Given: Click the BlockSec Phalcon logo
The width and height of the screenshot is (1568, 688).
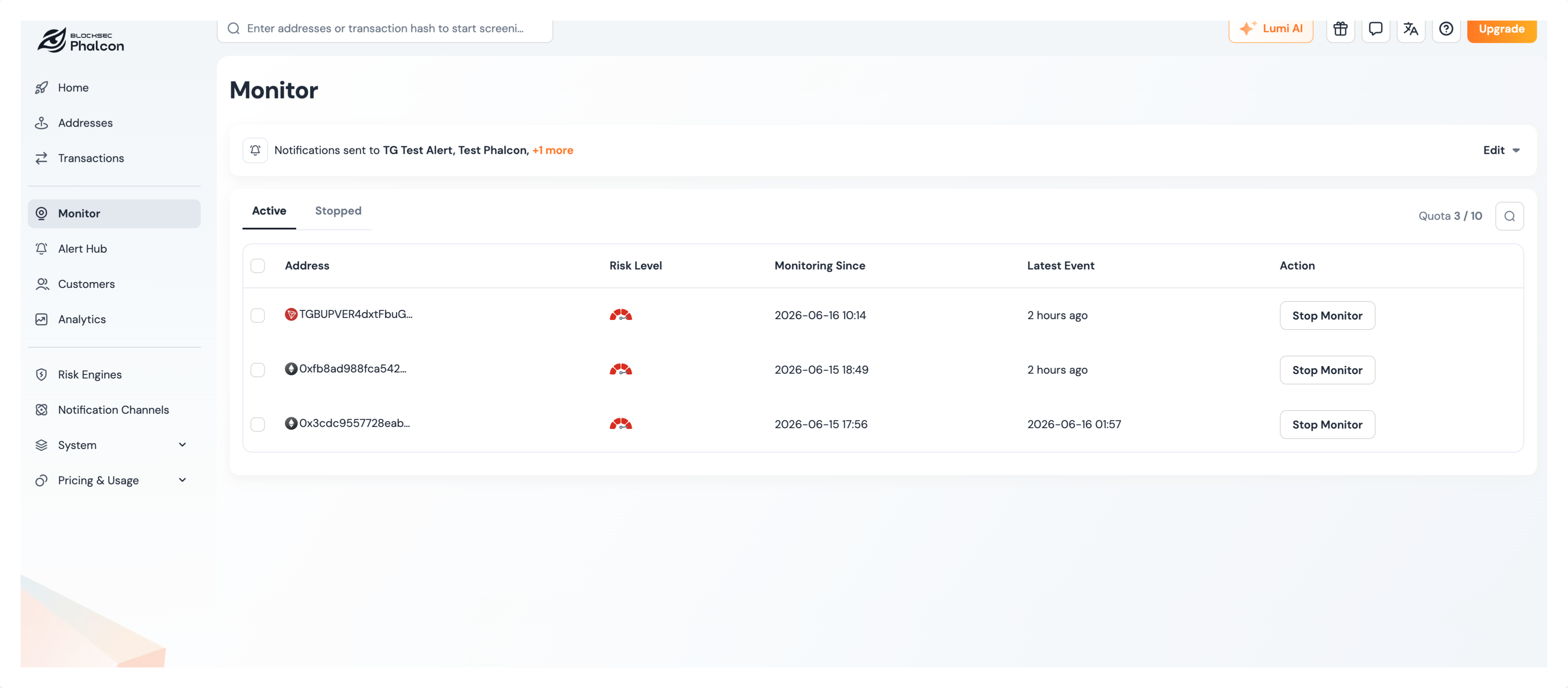Looking at the screenshot, I should (81, 41).
